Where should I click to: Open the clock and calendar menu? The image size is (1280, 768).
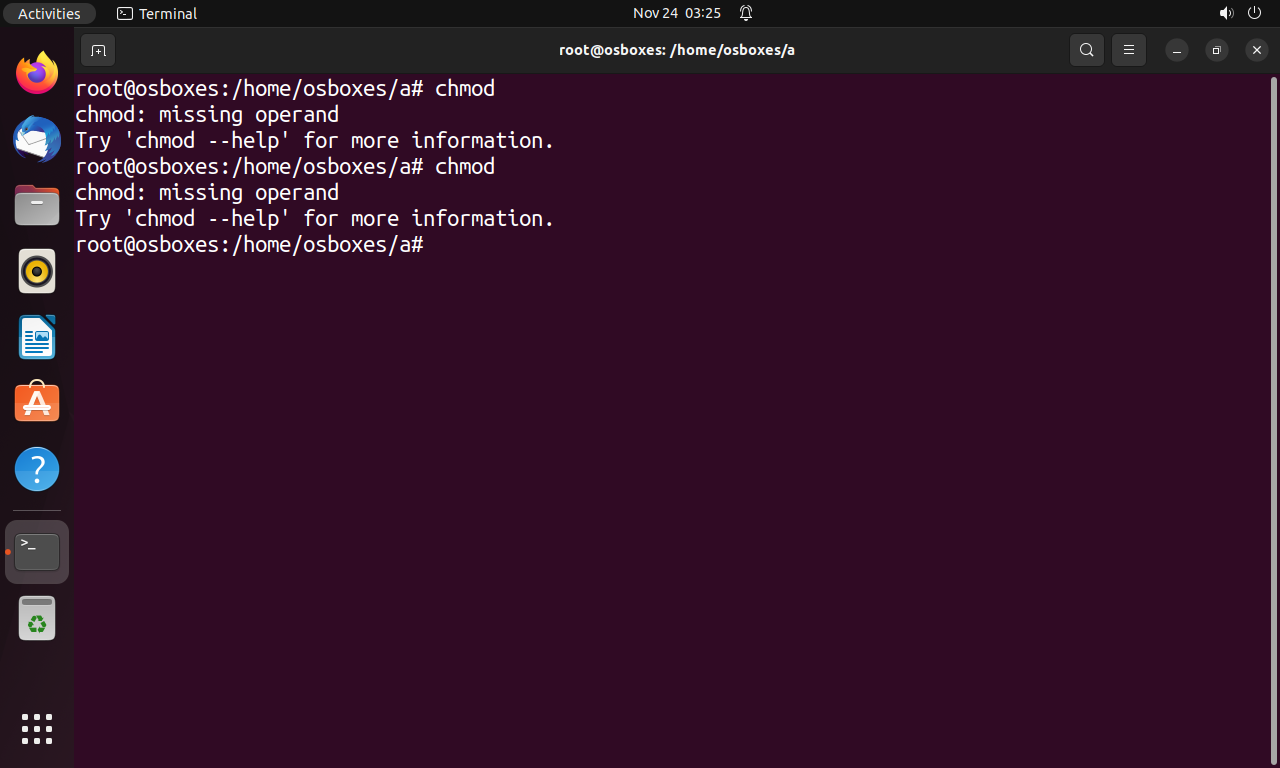[677, 13]
